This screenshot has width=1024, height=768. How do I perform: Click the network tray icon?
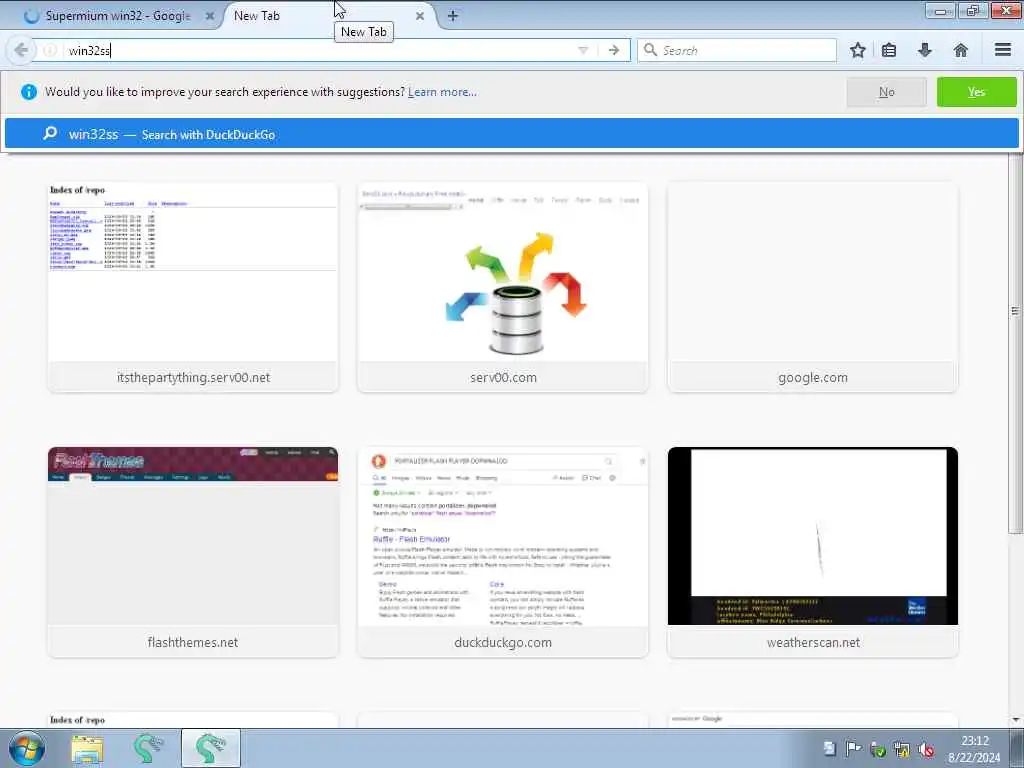(902, 749)
